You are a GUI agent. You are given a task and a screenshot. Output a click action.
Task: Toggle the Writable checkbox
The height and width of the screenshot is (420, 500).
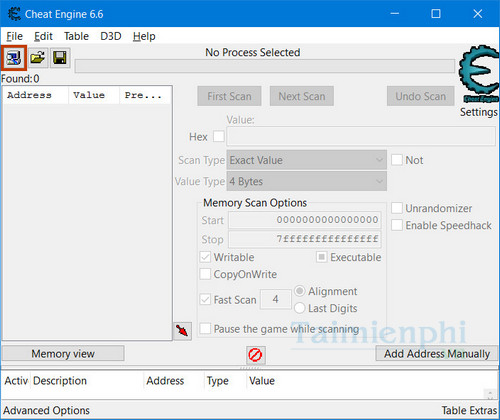[205, 257]
